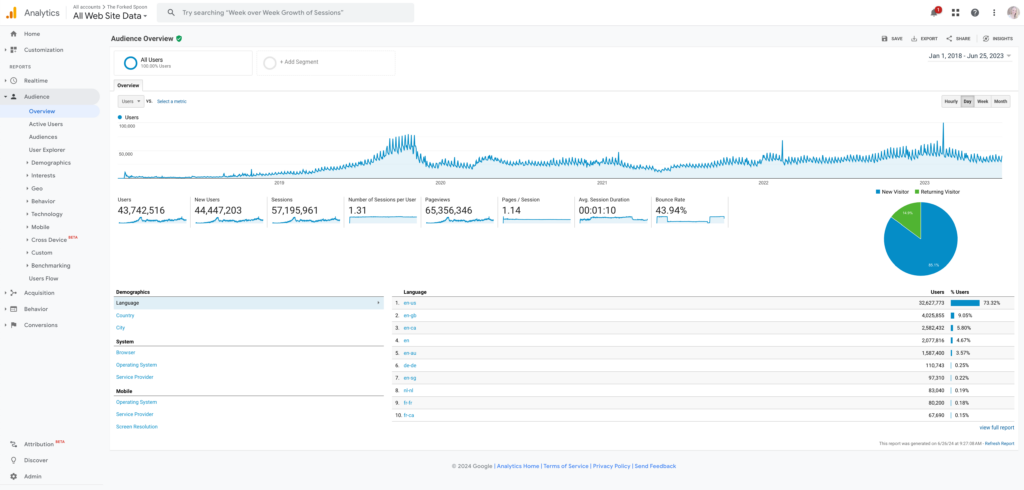
Task: Switch chart granularity to Week
Action: point(982,101)
